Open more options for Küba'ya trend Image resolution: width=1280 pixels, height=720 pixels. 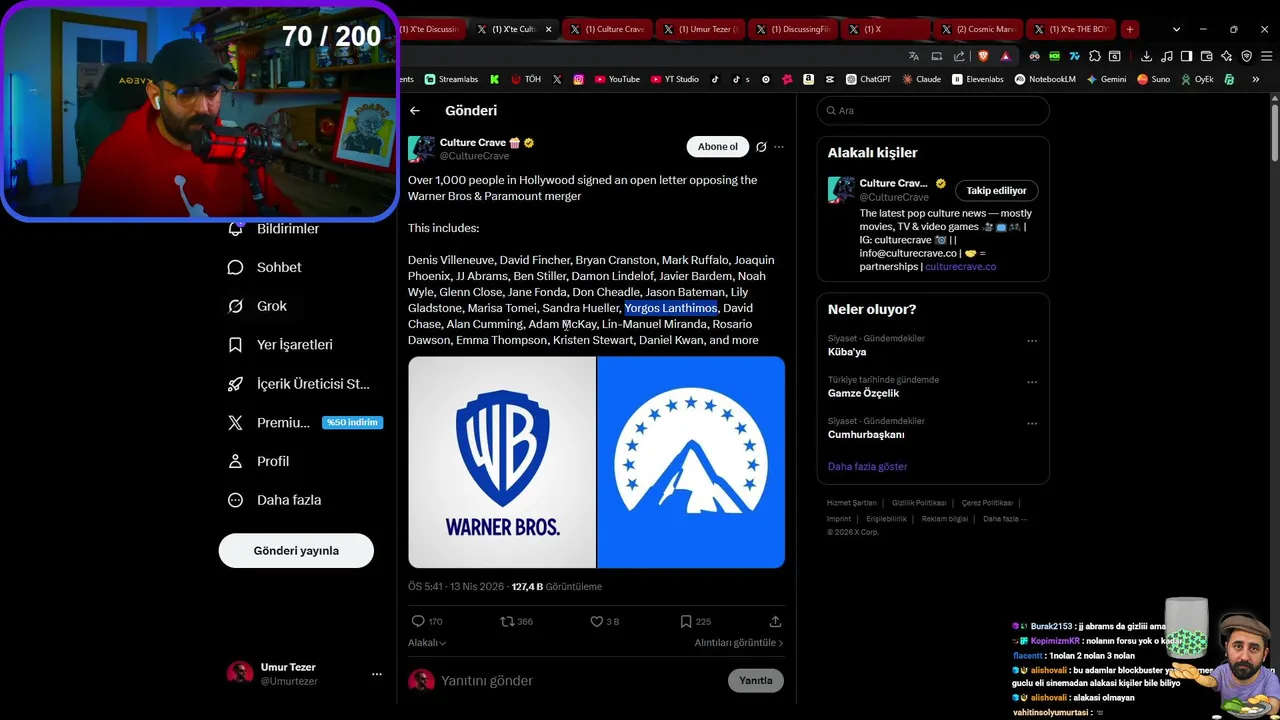click(1032, 341)
